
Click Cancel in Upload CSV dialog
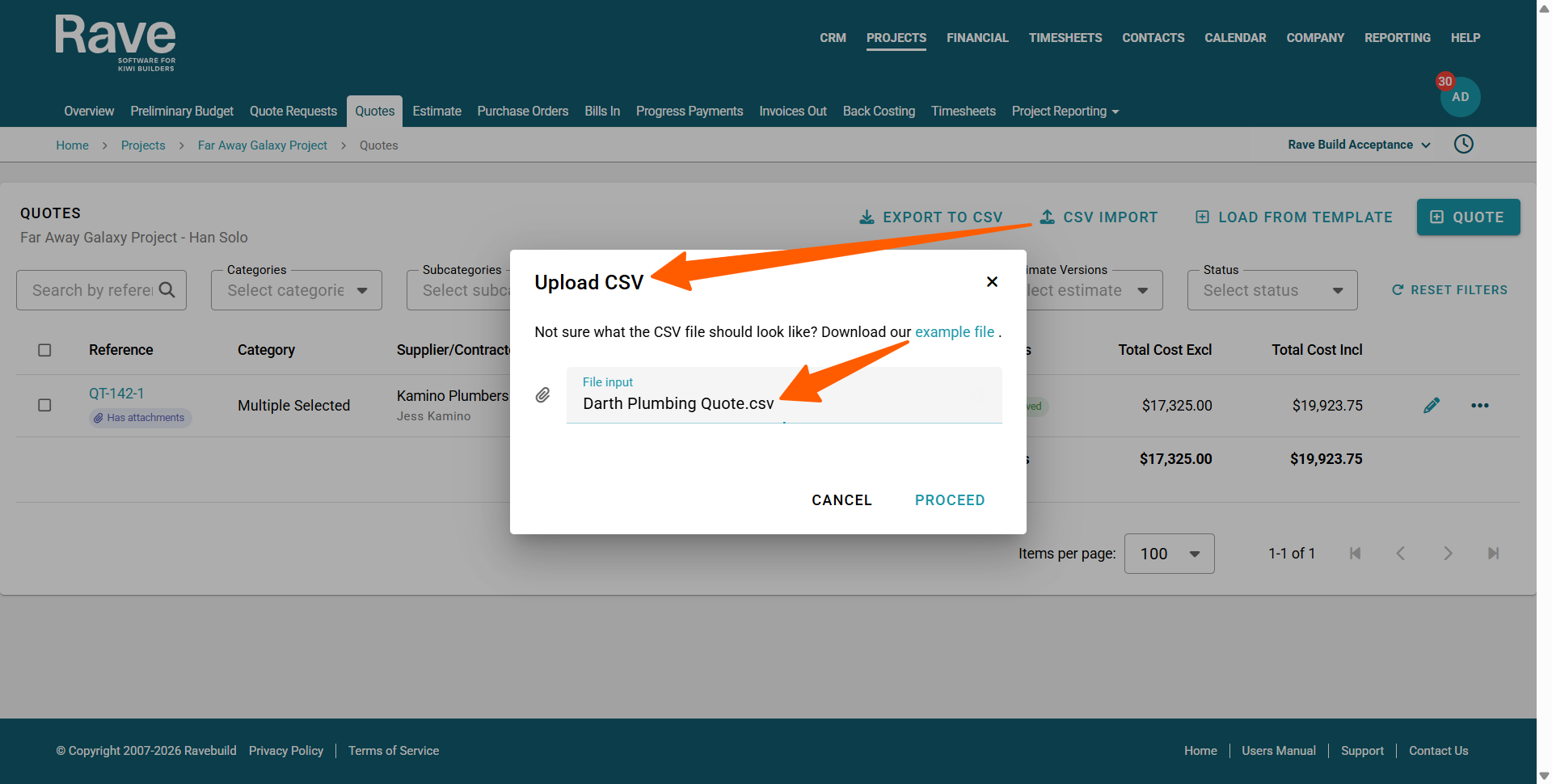coord(842,500)
